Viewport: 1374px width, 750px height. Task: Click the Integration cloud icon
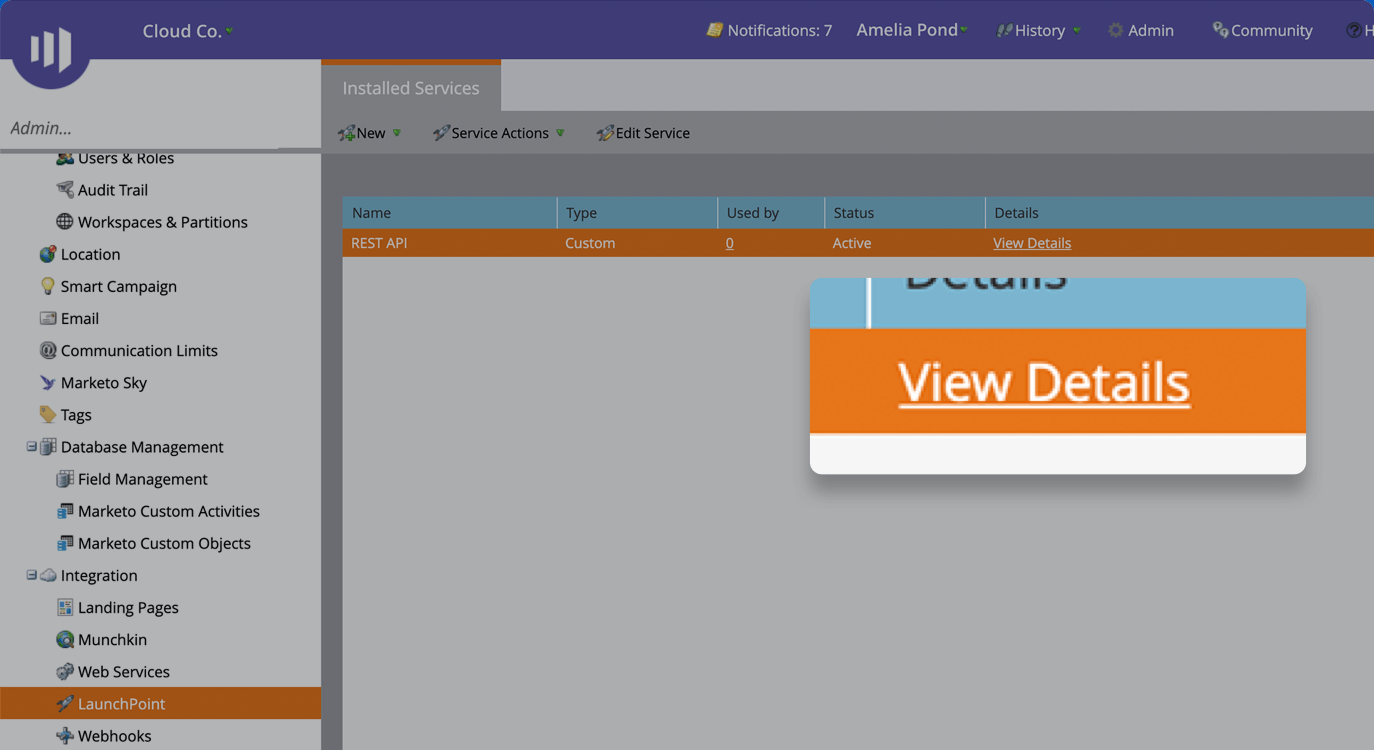click(x=47, y=575)
